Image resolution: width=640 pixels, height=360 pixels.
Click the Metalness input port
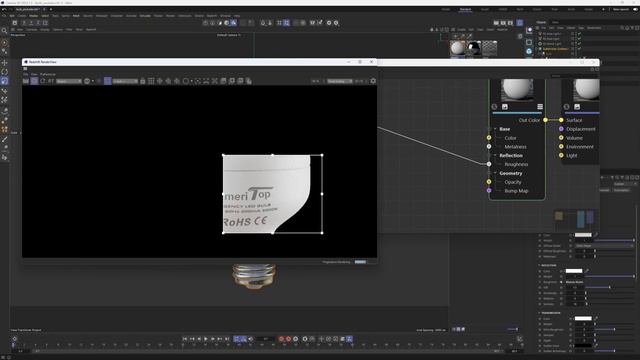click(489, 147)
